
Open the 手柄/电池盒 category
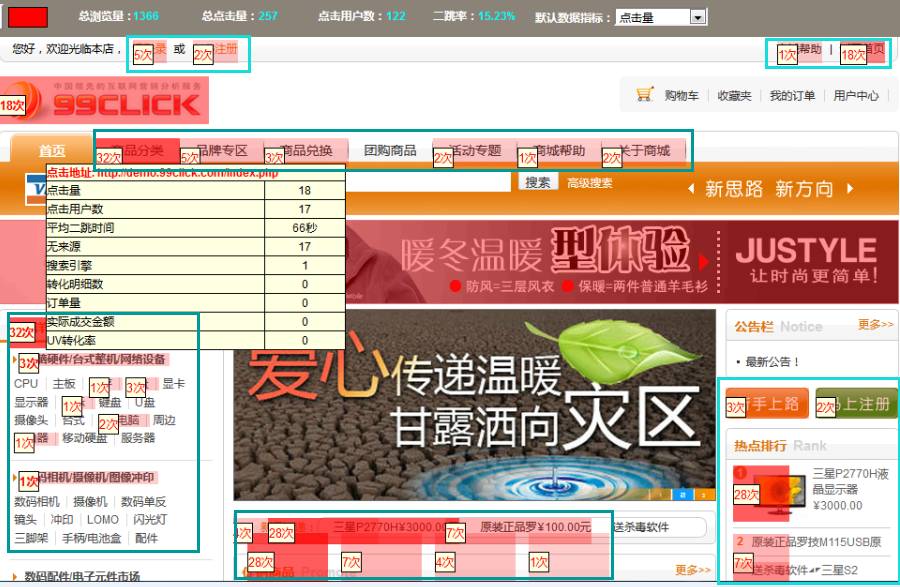[x=92, y=538]
